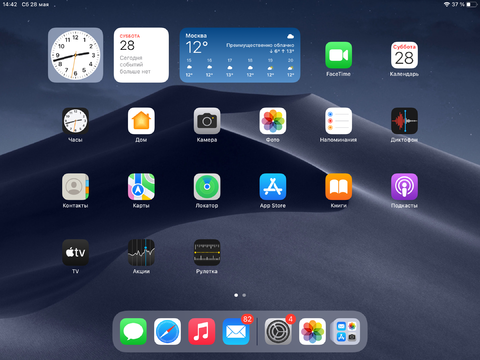Open the App Store

[x=273, y=187]
